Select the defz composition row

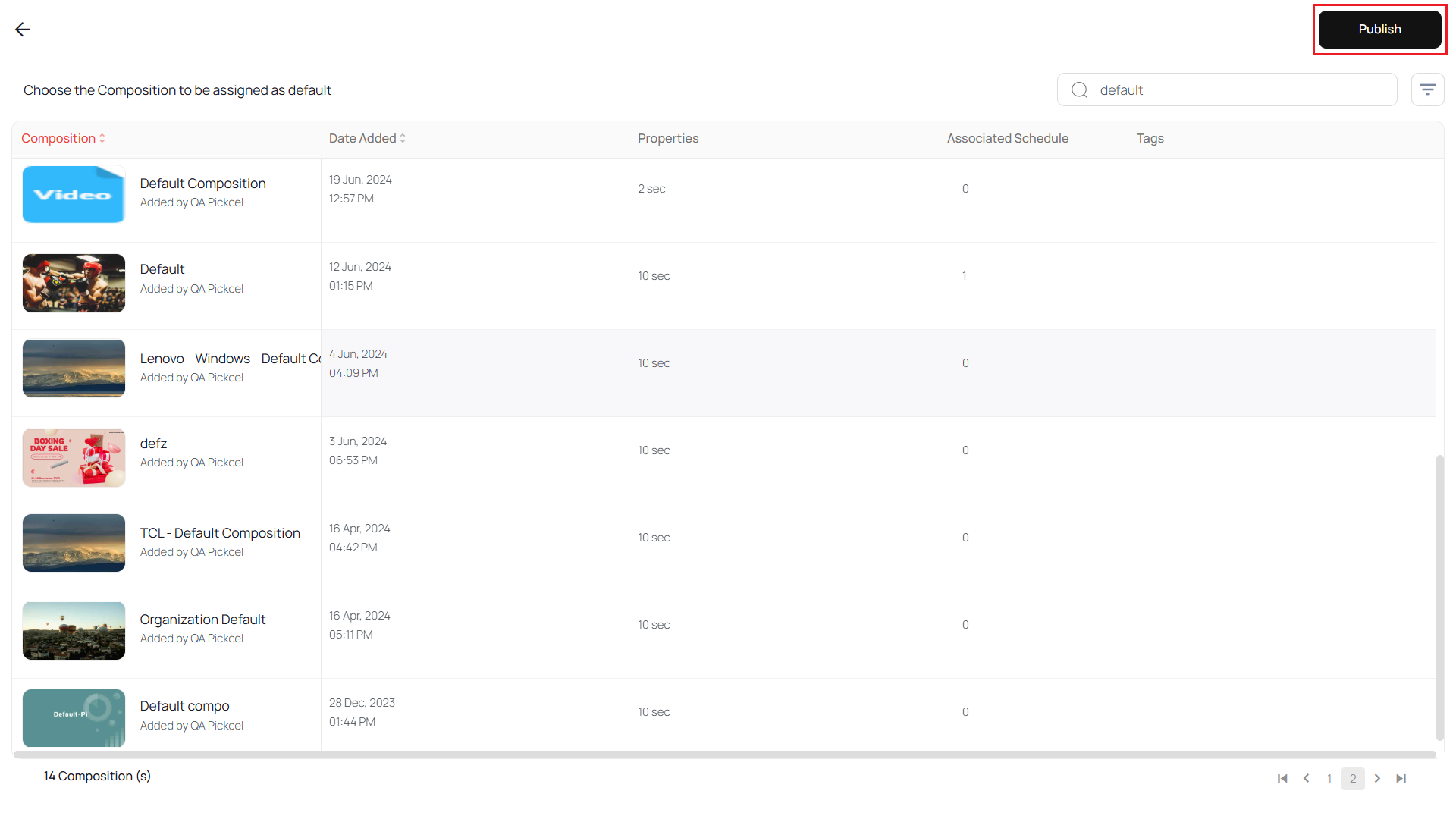tap(153, 450)
